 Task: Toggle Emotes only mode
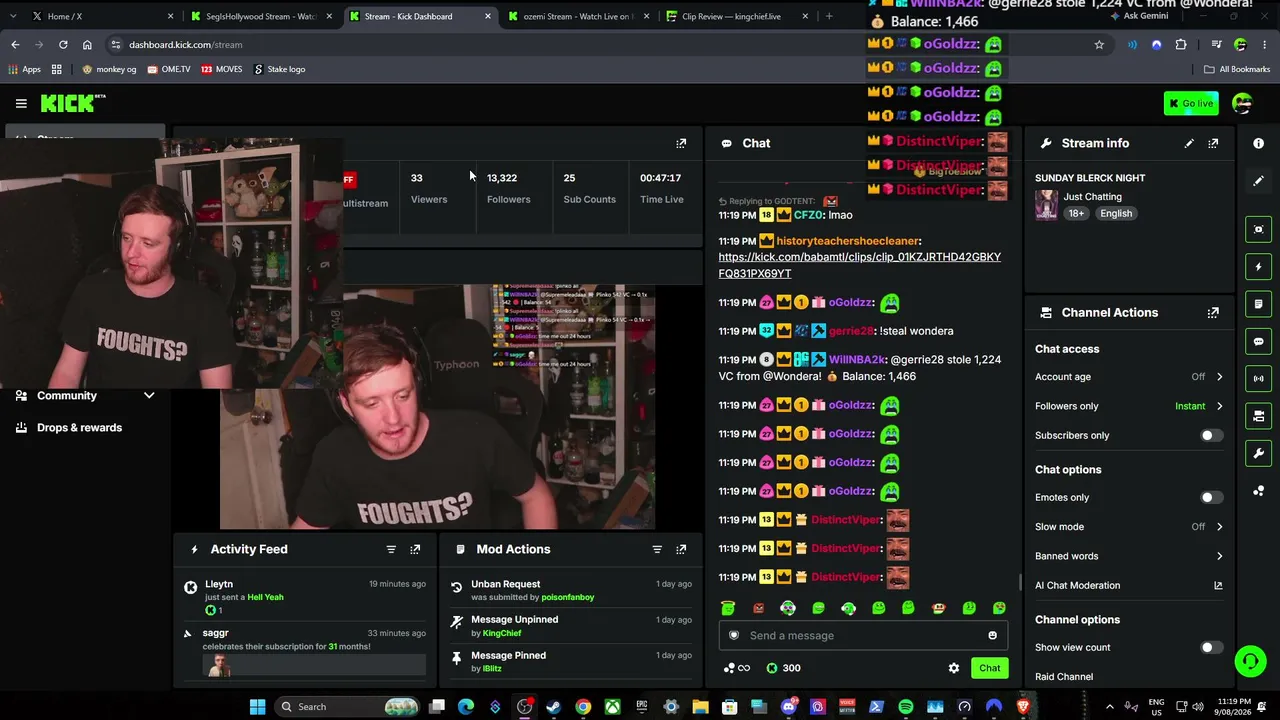tap(1211, 497)
